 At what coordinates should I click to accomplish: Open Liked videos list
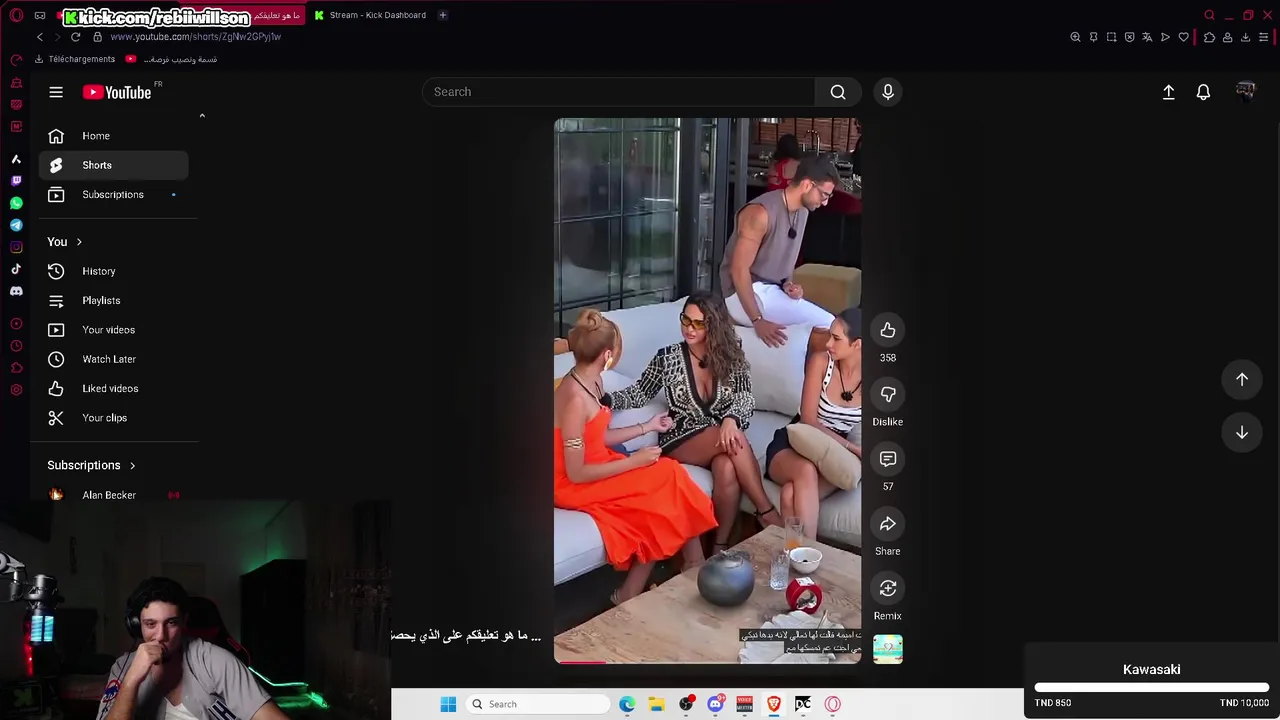tap(113, 388)
